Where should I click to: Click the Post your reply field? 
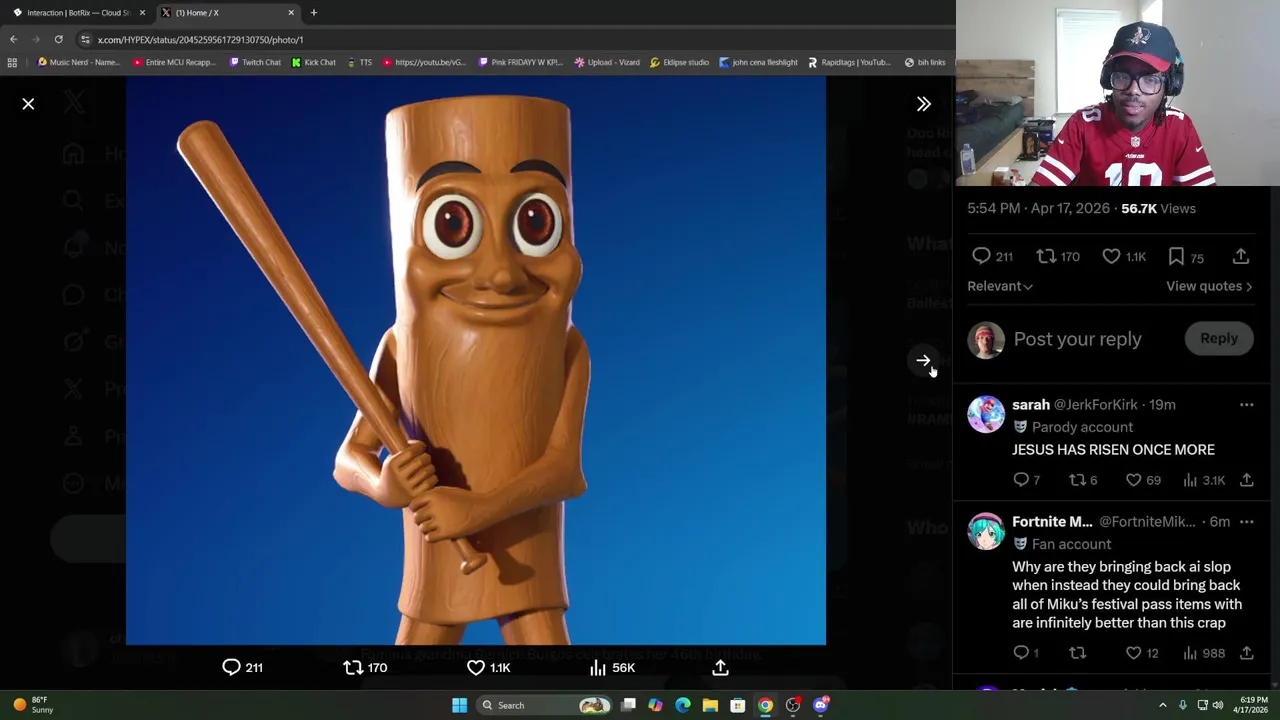(1078, 339)
